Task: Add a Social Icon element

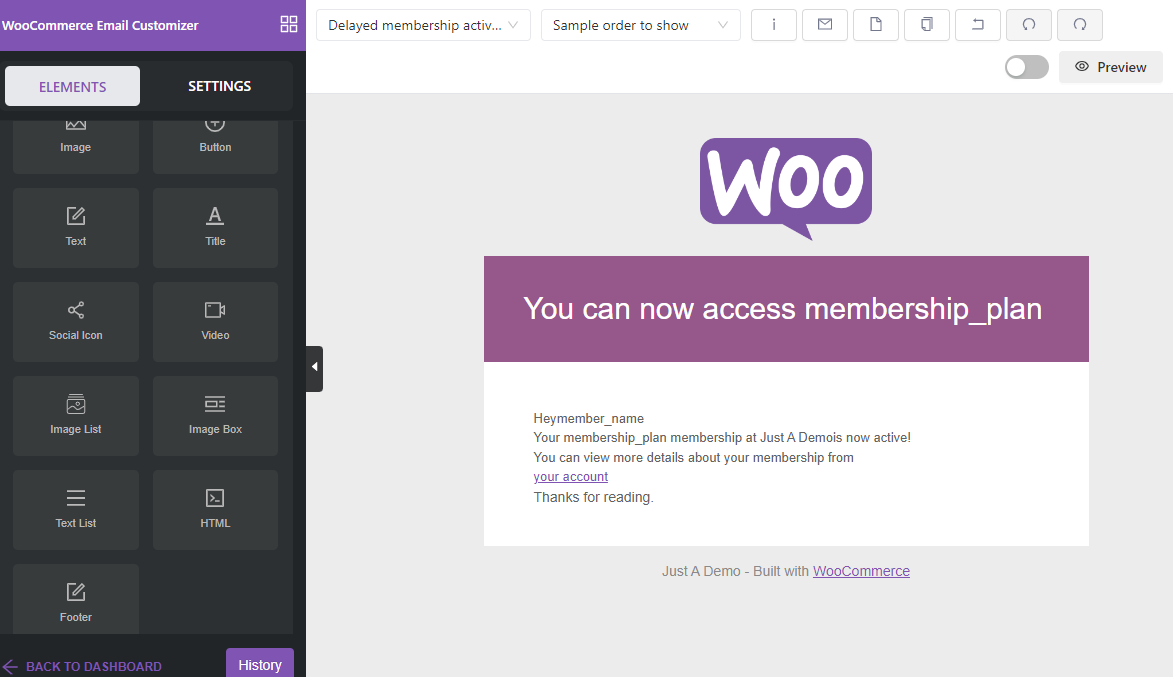Action: click(75, 322)
